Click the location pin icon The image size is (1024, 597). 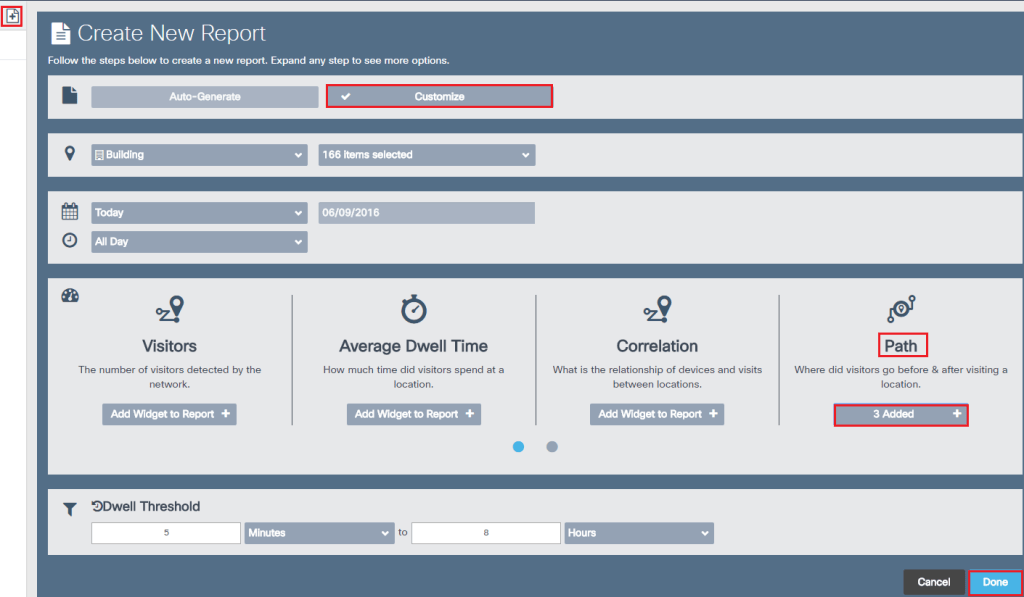pyautogui.click(x=70, y=153)
